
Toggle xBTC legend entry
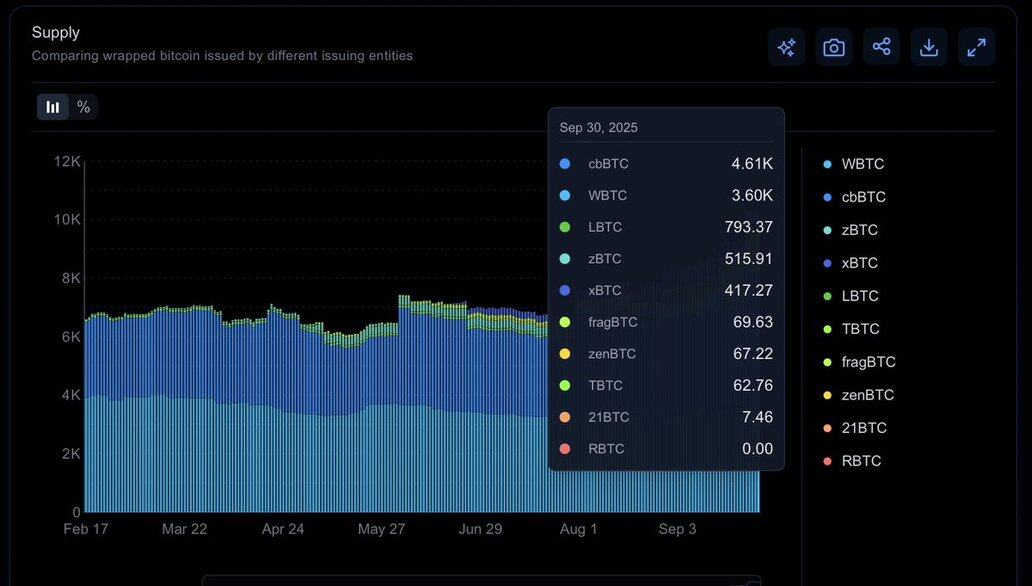tap(859, 263)
